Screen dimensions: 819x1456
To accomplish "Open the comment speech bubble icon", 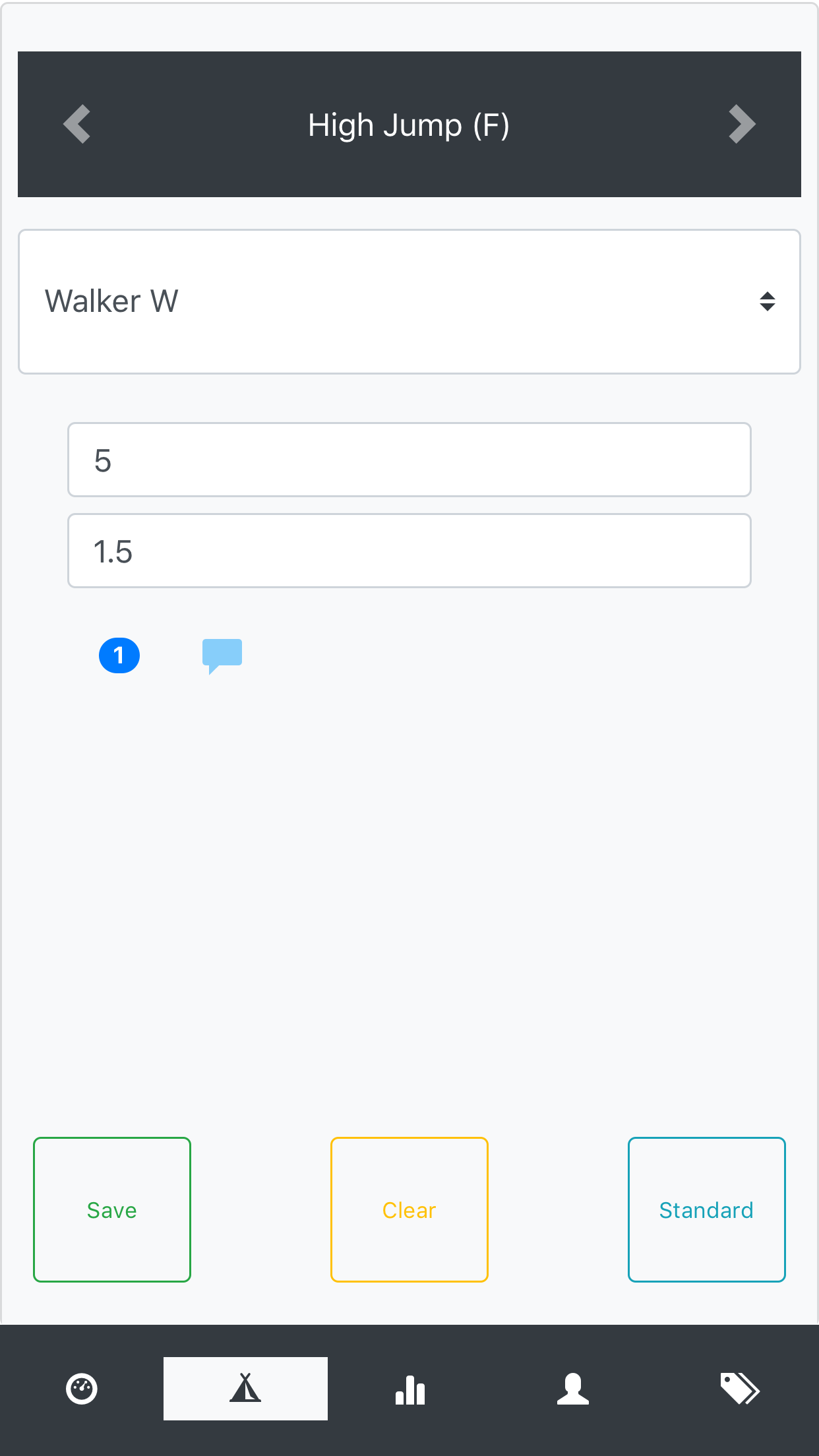I will tap(222, 655).
